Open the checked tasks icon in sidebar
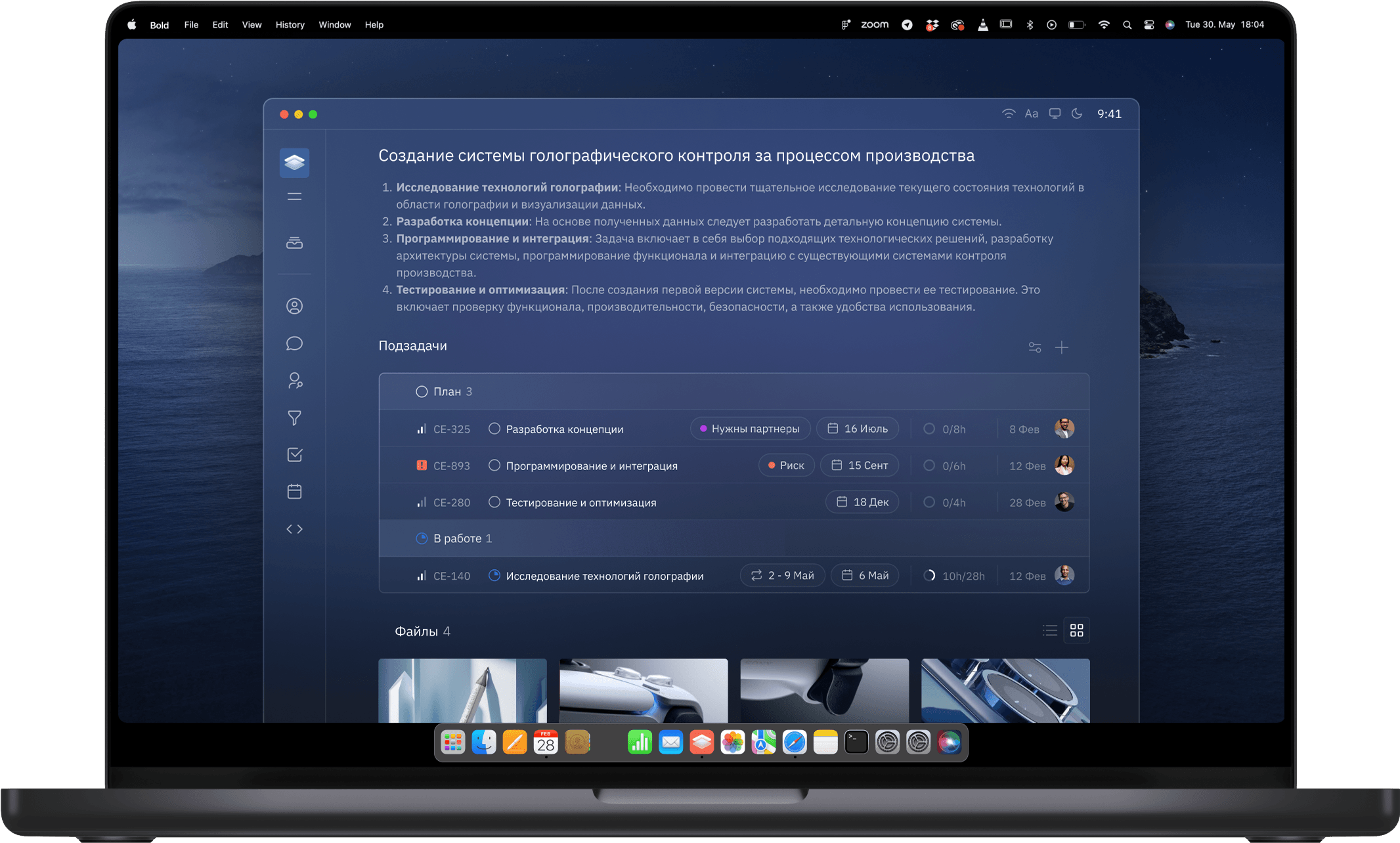 (294, 454)
